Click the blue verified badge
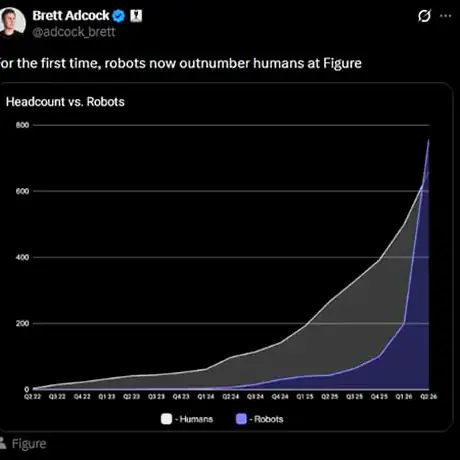This screenshot has height=460, width=460. [119, 16]
